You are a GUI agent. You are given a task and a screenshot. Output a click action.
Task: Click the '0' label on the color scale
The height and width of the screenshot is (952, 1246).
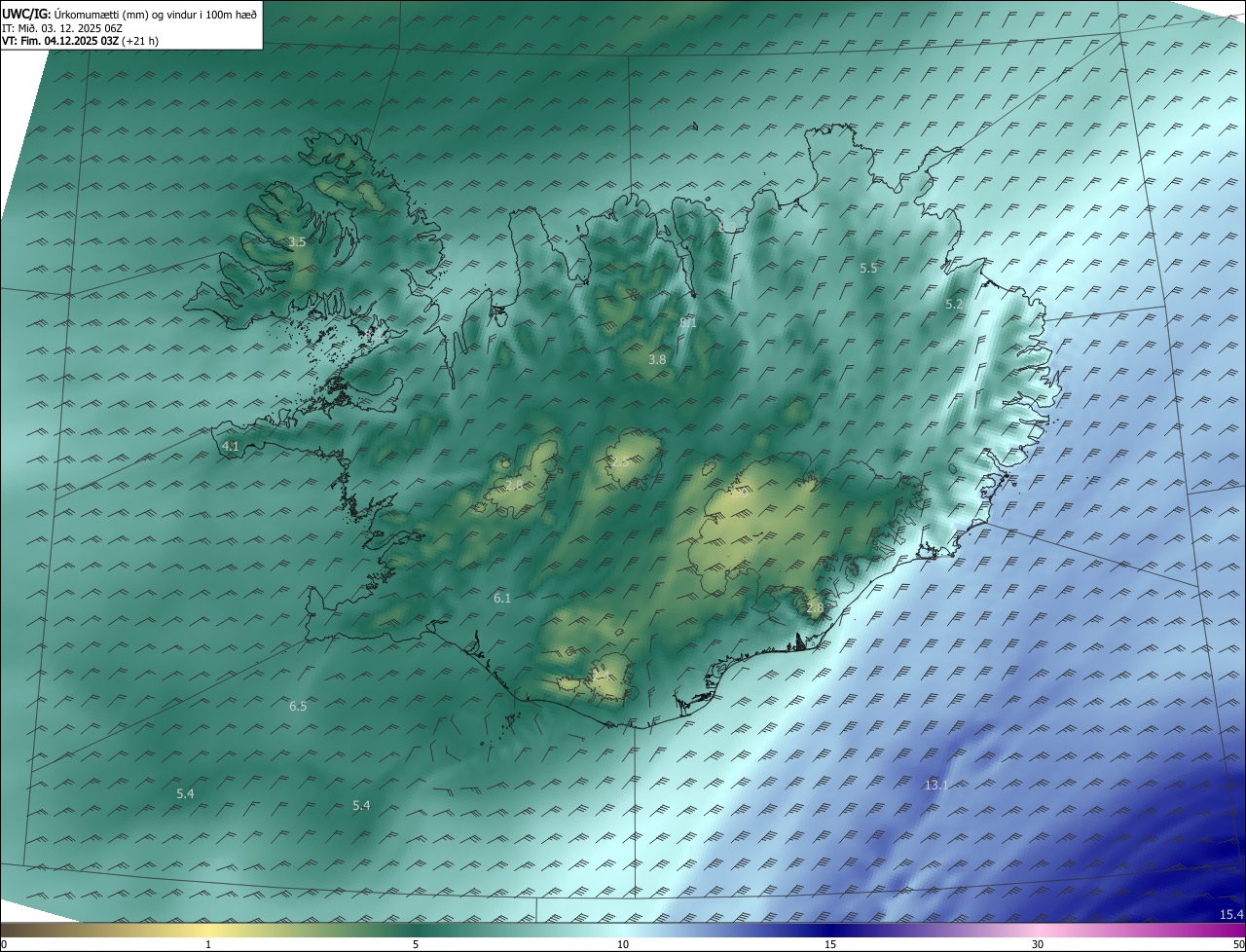coord(4,944)
